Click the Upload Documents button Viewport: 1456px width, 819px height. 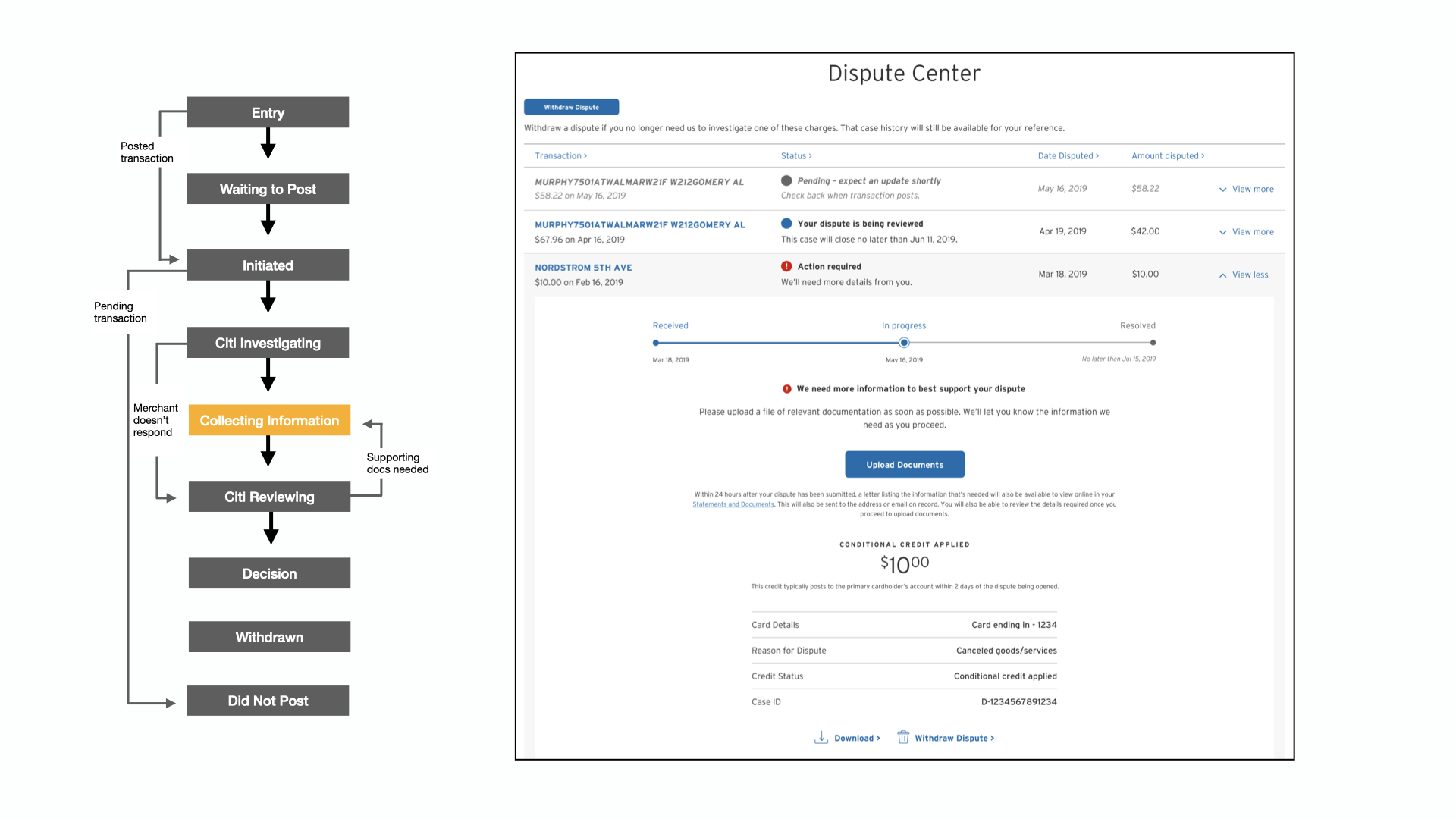[x=905, y=464]
